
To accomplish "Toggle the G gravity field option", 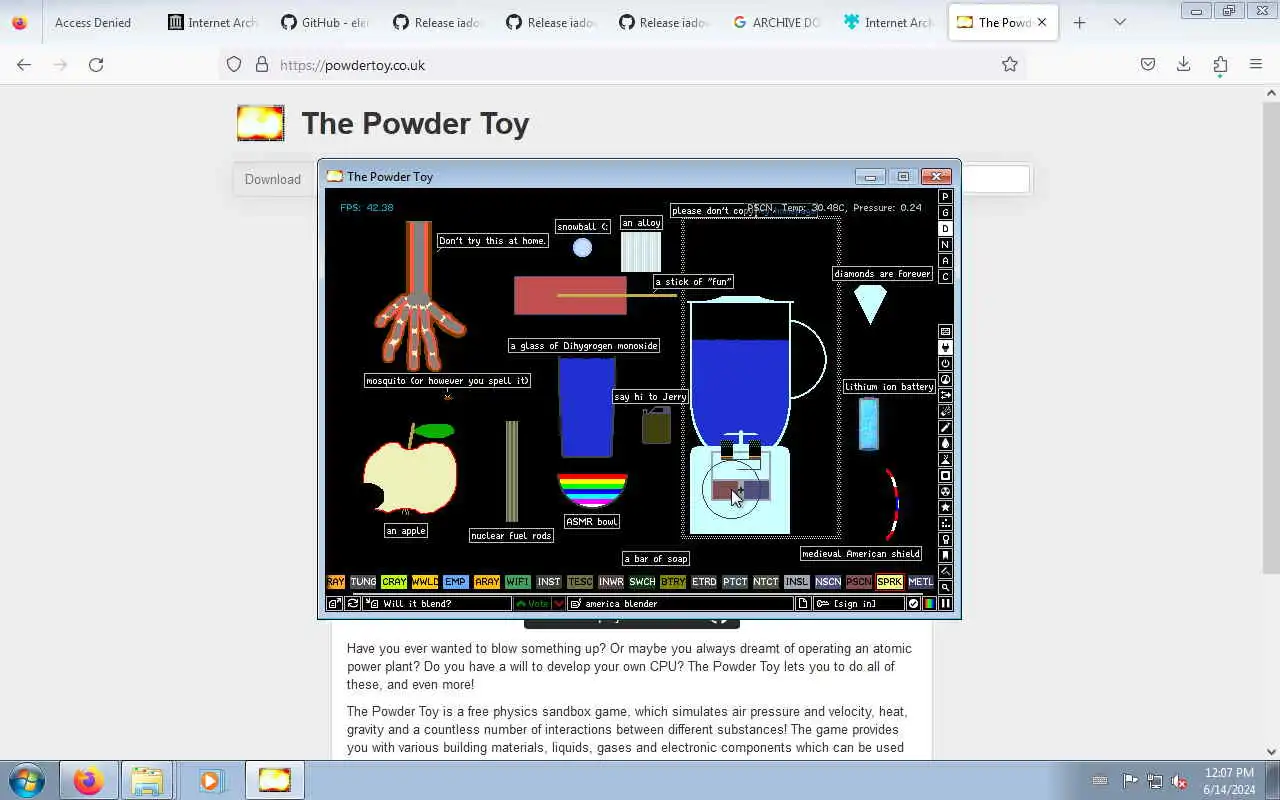I will 945,212.
